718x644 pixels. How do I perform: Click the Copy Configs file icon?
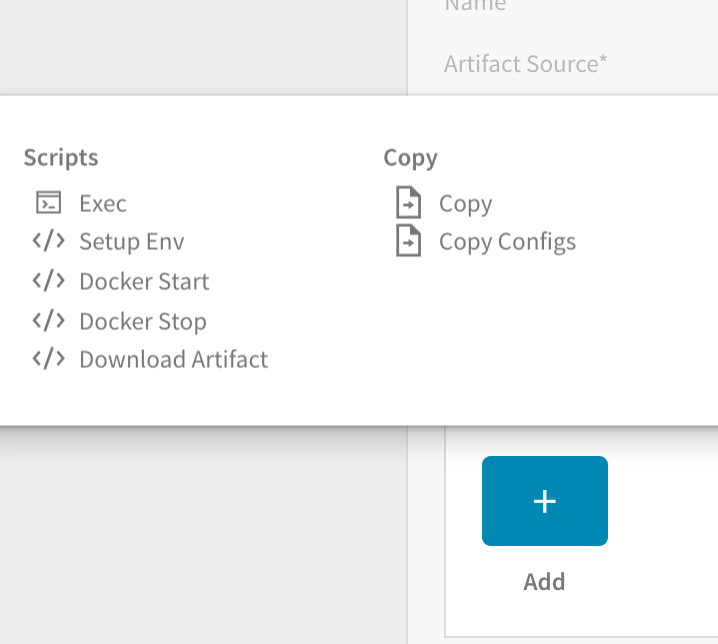(408, 240)
